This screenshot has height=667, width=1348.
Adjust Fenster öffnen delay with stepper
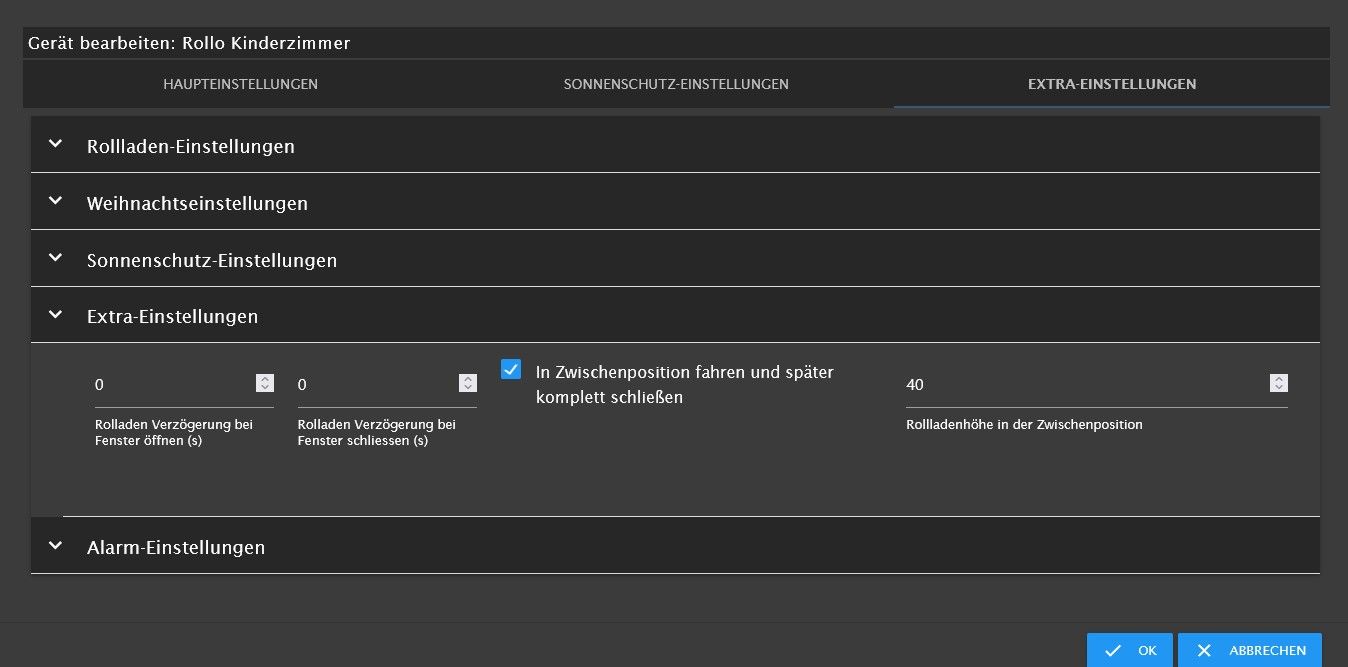[265, 383]
